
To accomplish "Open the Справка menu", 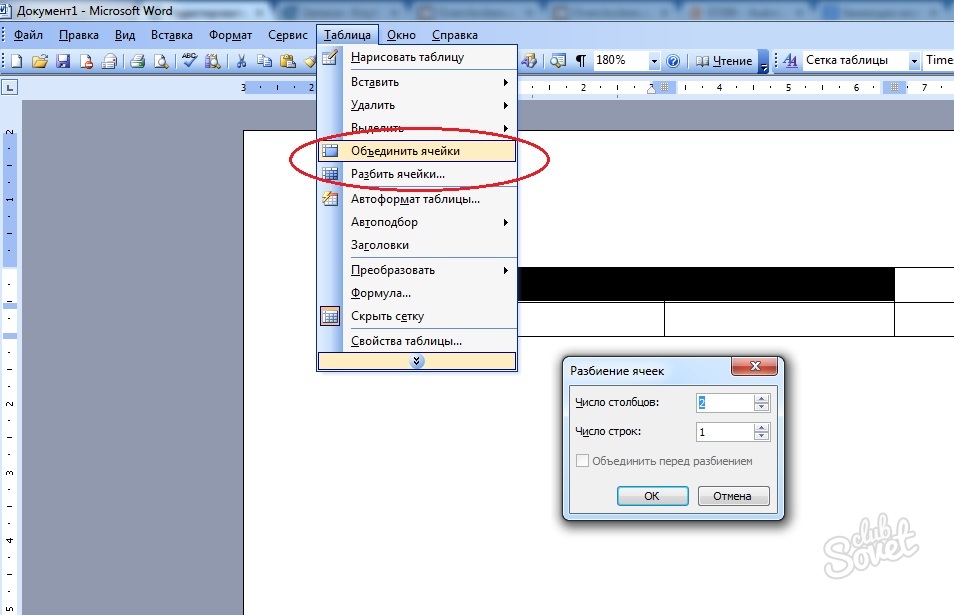I will pos(454,35).
